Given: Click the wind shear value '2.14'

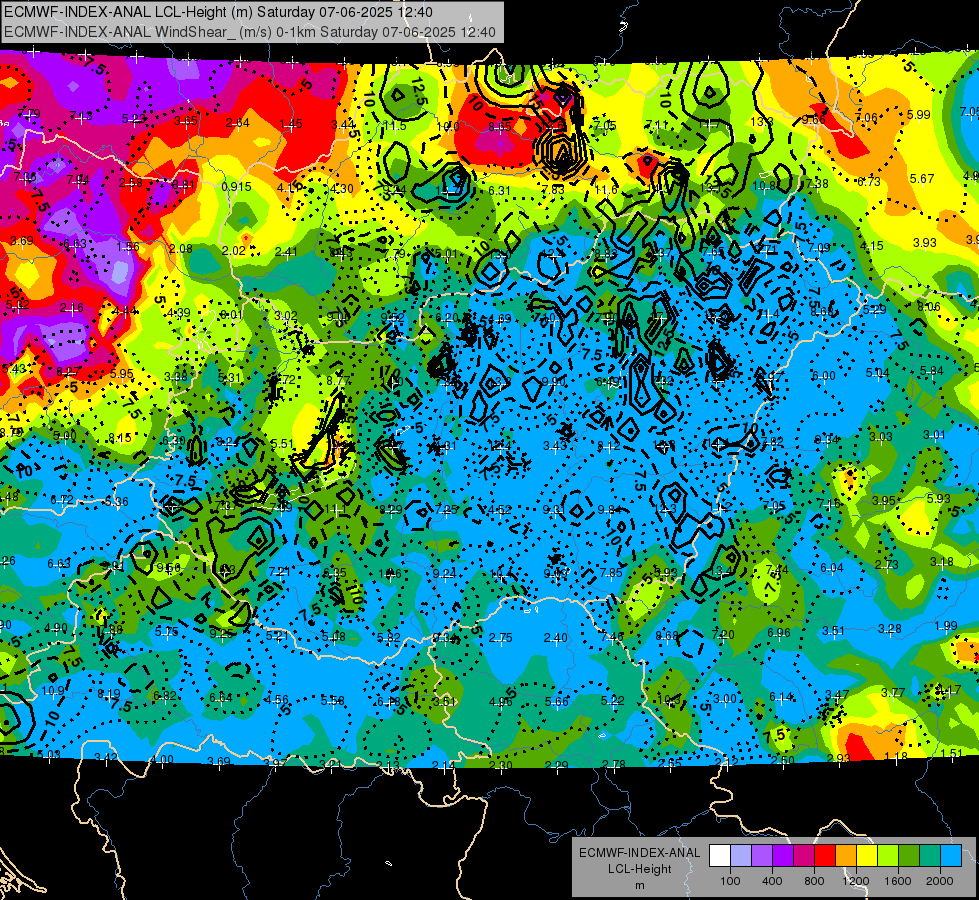Looking at the screenshot, I should (443, 766).
